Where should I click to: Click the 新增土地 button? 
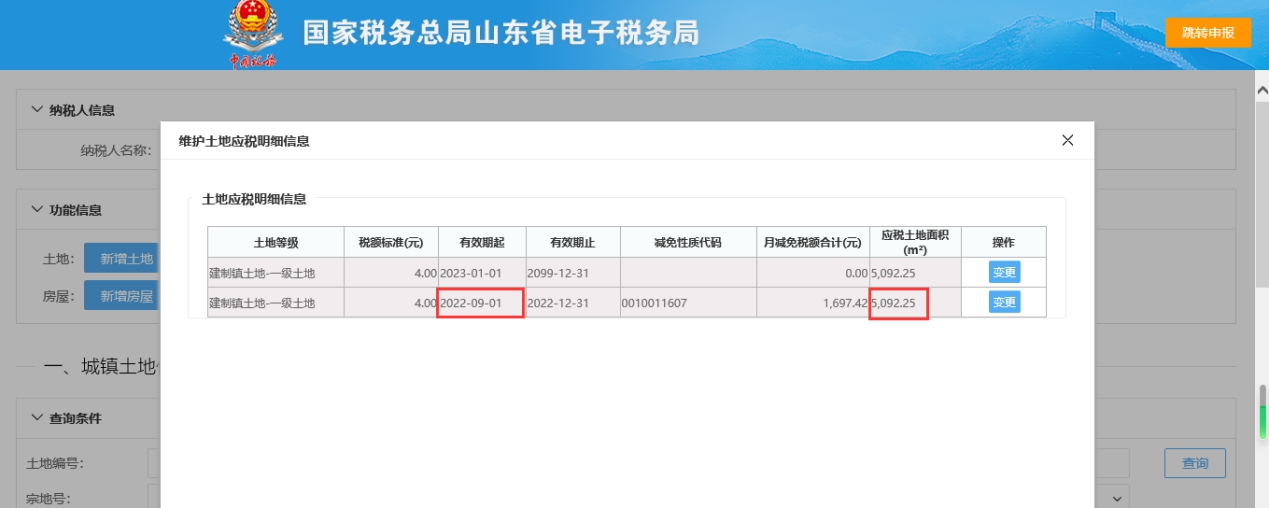122,259
